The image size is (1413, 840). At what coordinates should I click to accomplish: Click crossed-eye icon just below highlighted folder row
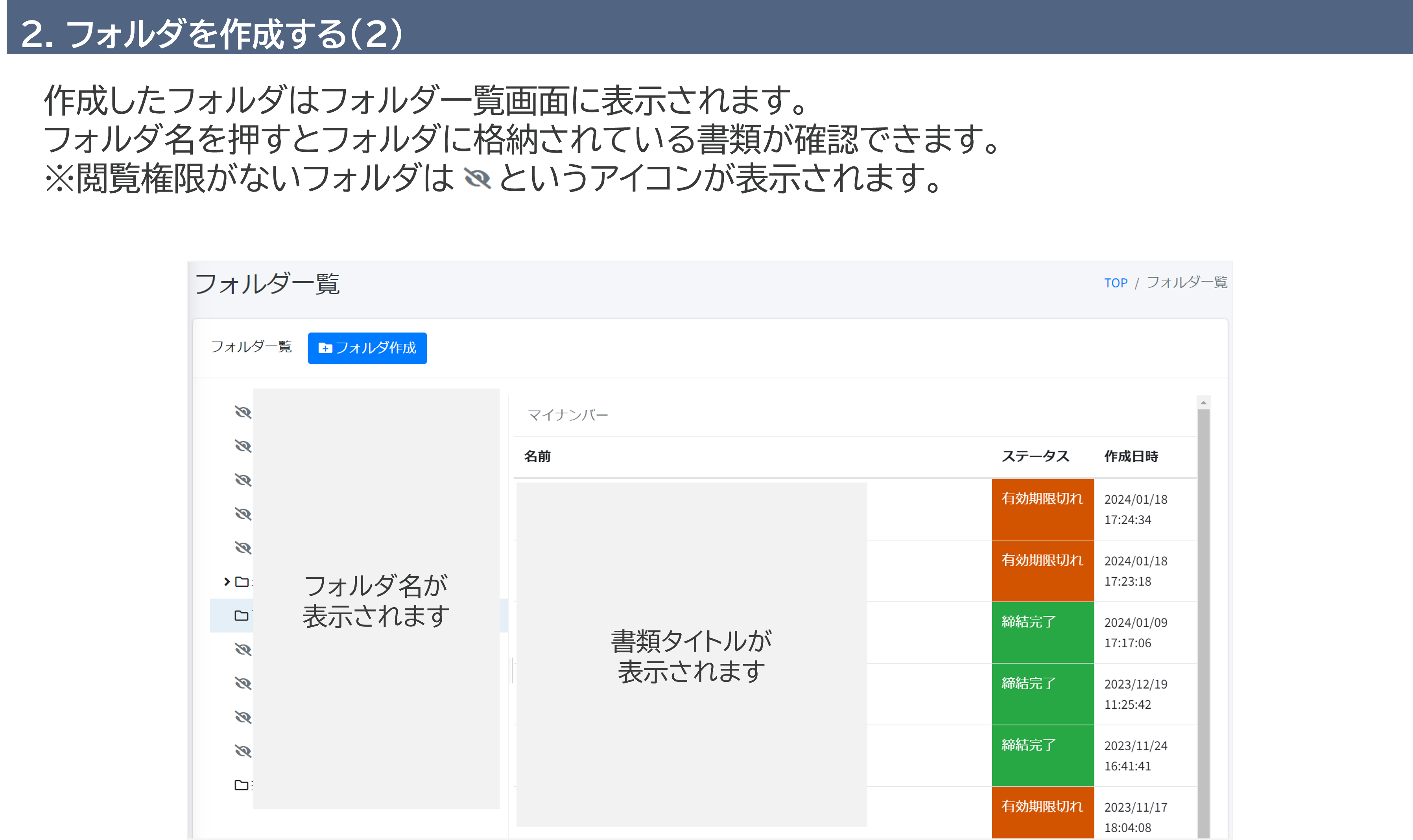(x=243, y=649)
